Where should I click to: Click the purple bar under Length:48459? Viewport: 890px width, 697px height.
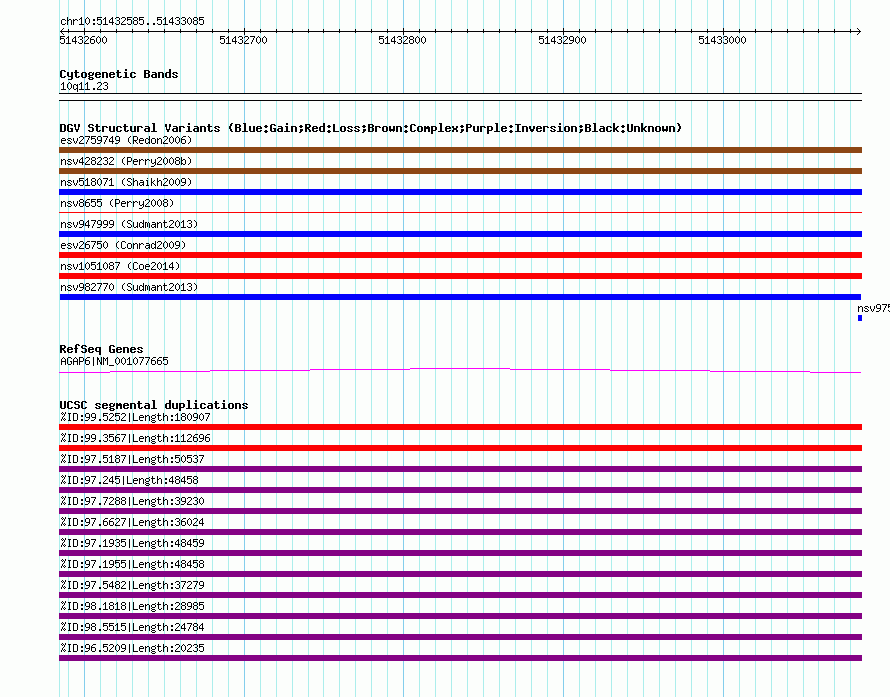click(x=460, y=553)
